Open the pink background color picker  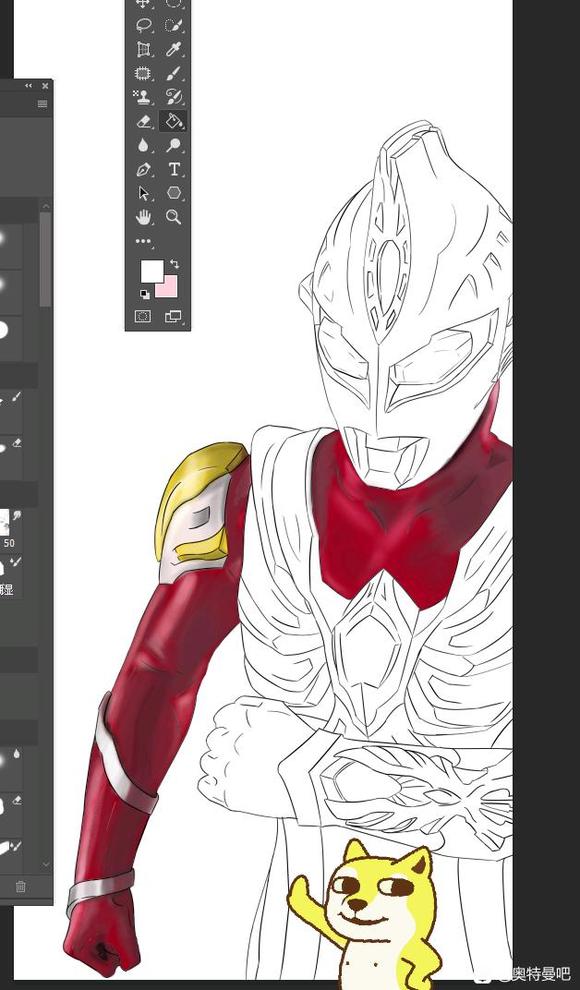[x=168, y=288]
